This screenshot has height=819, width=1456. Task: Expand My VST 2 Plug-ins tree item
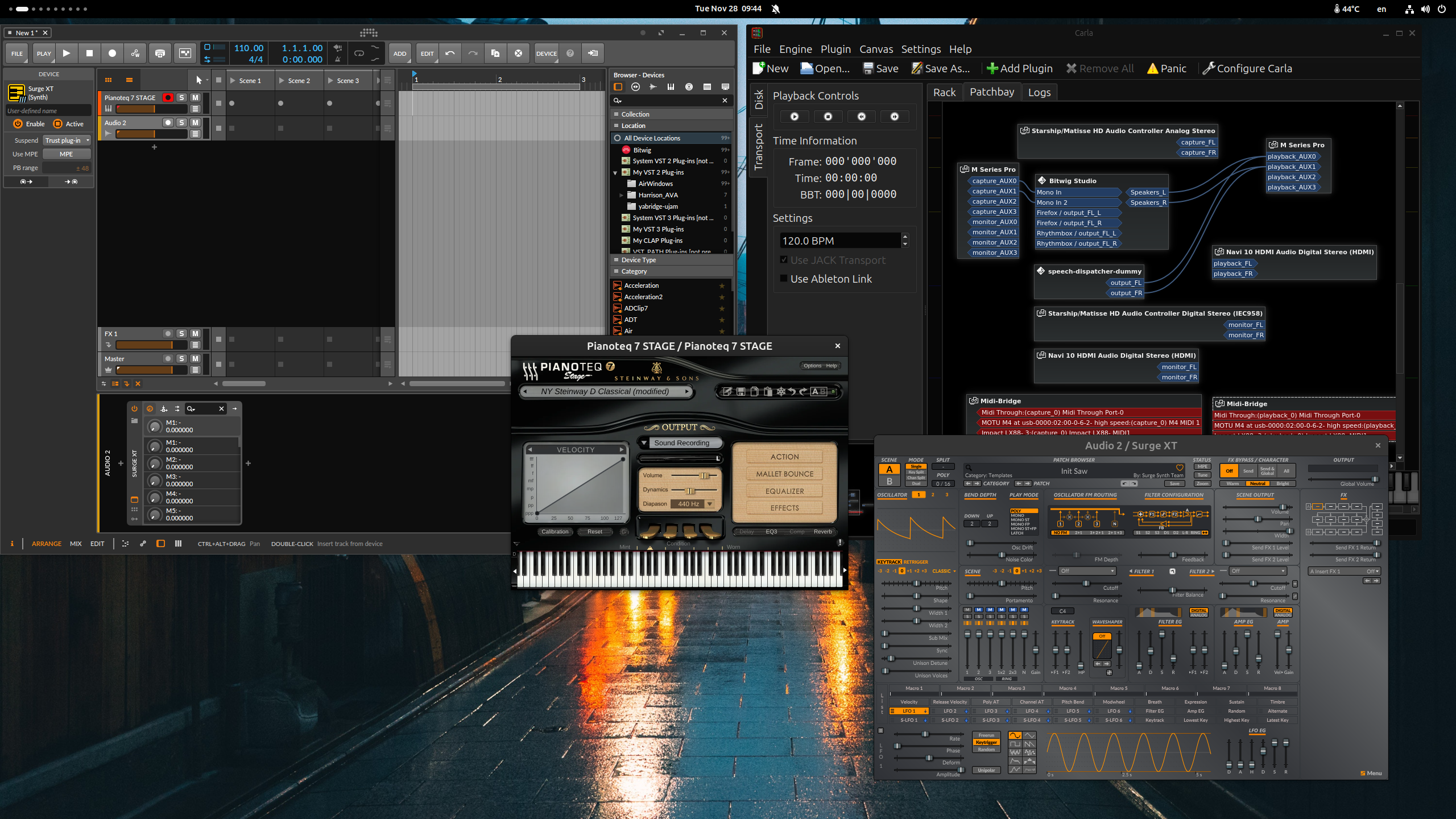[x=615, y=172]
